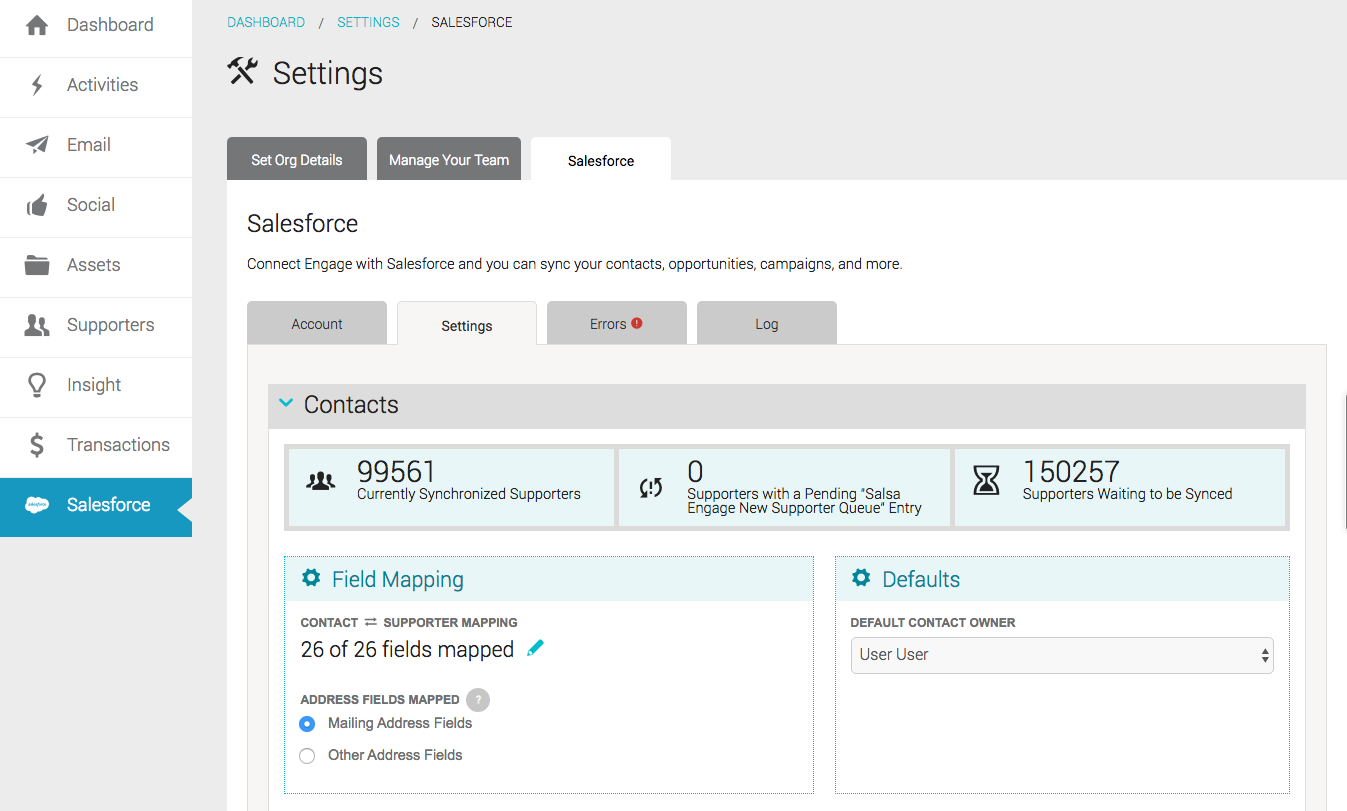
Task: Select Mailing Address Fields radio button
Action: coord(307,724)
